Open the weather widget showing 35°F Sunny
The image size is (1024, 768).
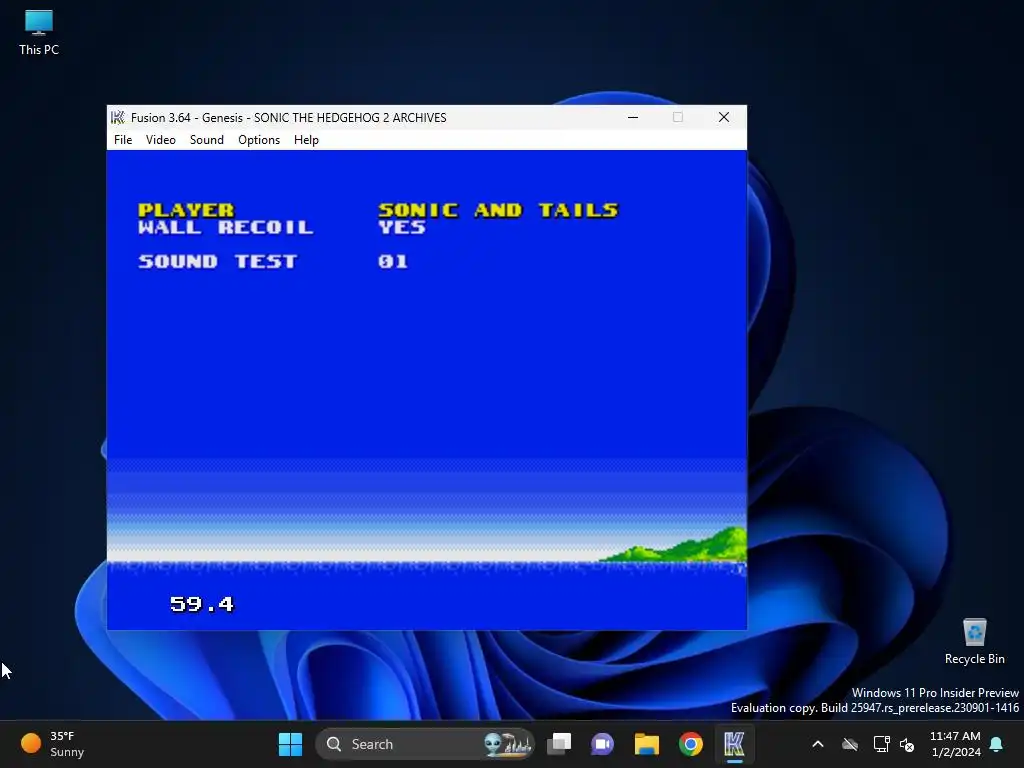[53, 744]
